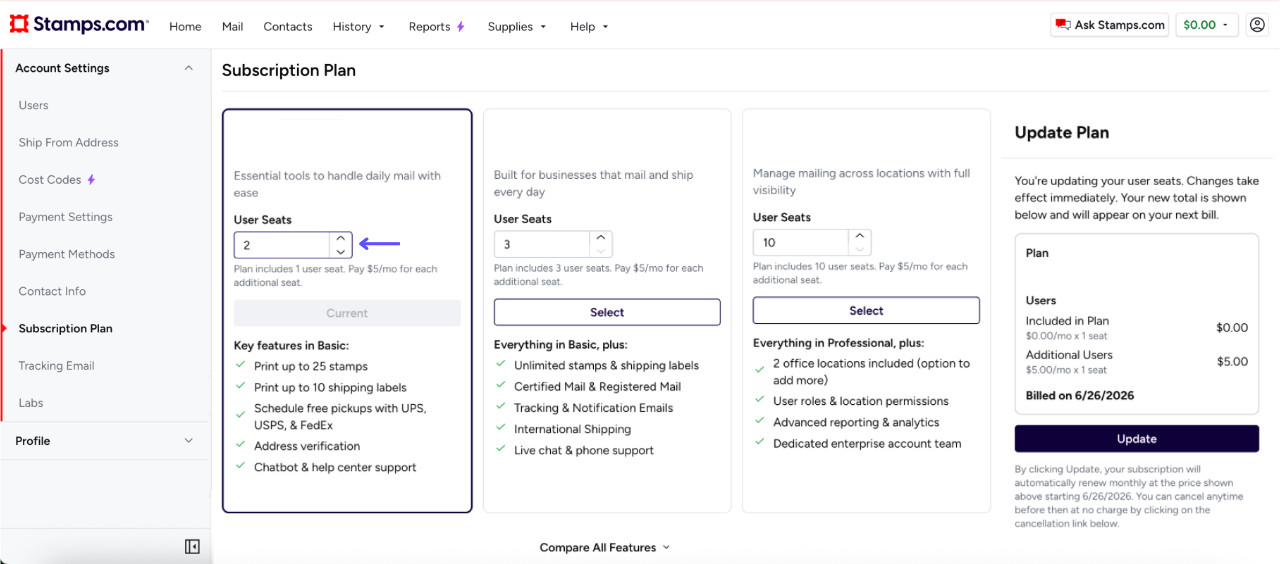1280x564 pixels.
Task: Click 'Advanced reporting & analytics' feature
Action: (x=856, y=423)
